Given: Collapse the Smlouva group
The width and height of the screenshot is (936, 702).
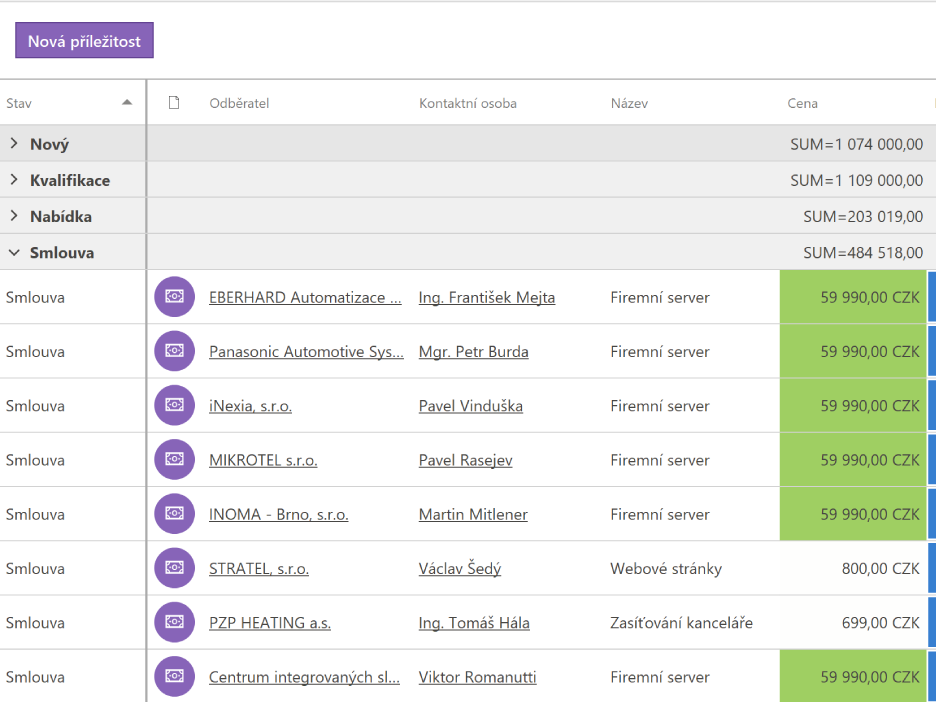Looking at the screenshot, I should coord(14,253).
